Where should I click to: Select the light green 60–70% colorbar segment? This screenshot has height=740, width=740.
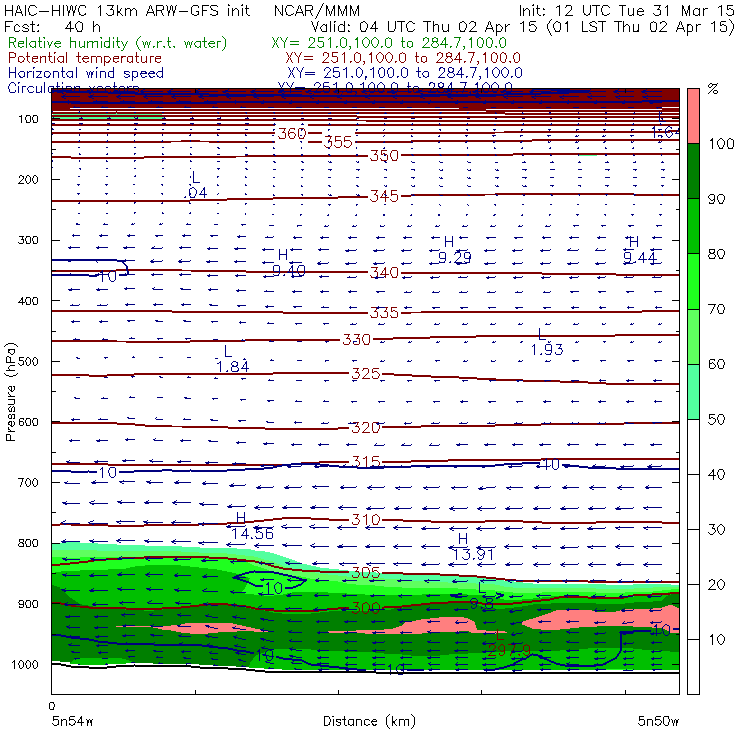pos(693,336)
